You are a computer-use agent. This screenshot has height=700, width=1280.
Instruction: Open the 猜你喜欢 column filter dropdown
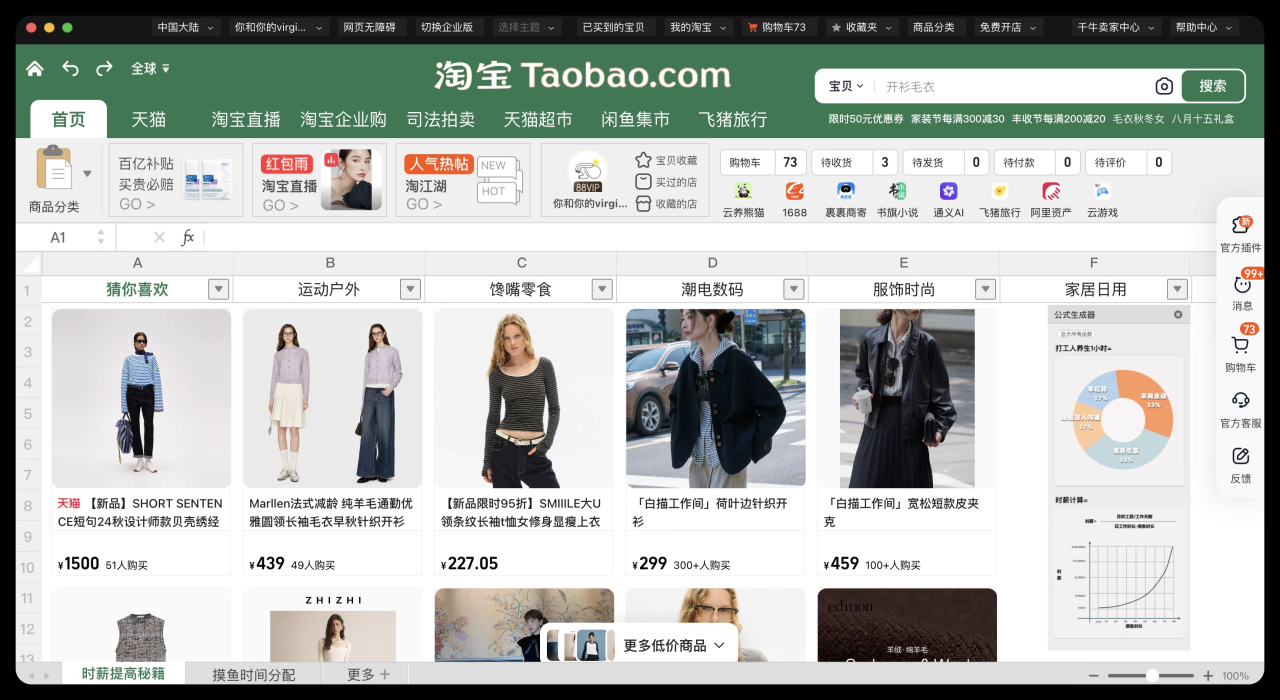(219, 289)
